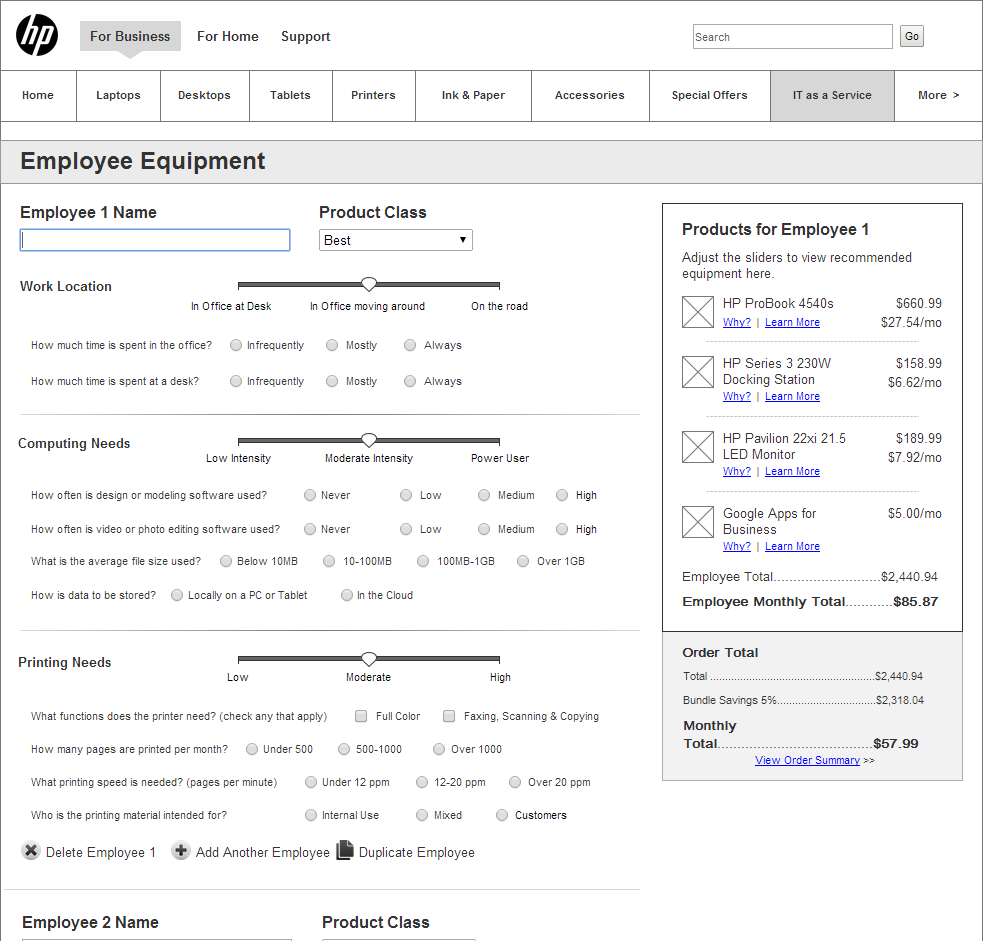The width and height of the screenshot is (983, 941).
Task: Click the Delete Employee 1 icon
Action: 30,852
